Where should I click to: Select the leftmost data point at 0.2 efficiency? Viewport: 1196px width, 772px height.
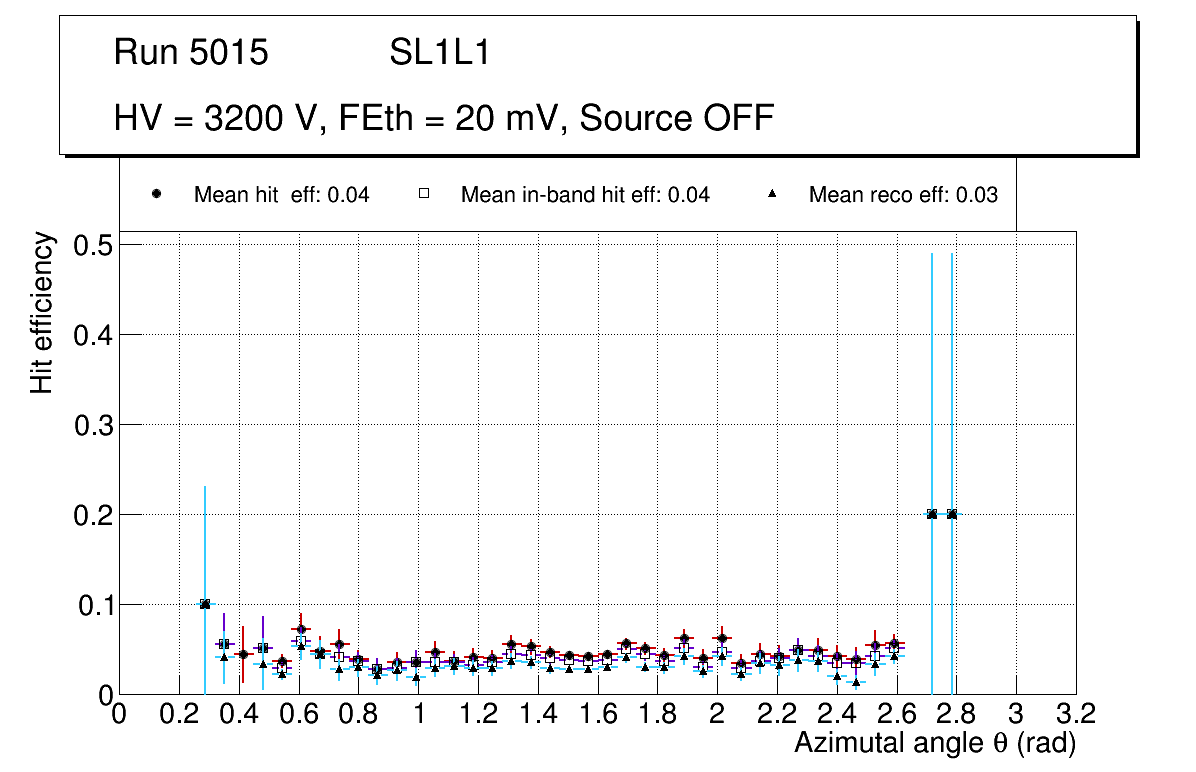(x=932, y=514)
